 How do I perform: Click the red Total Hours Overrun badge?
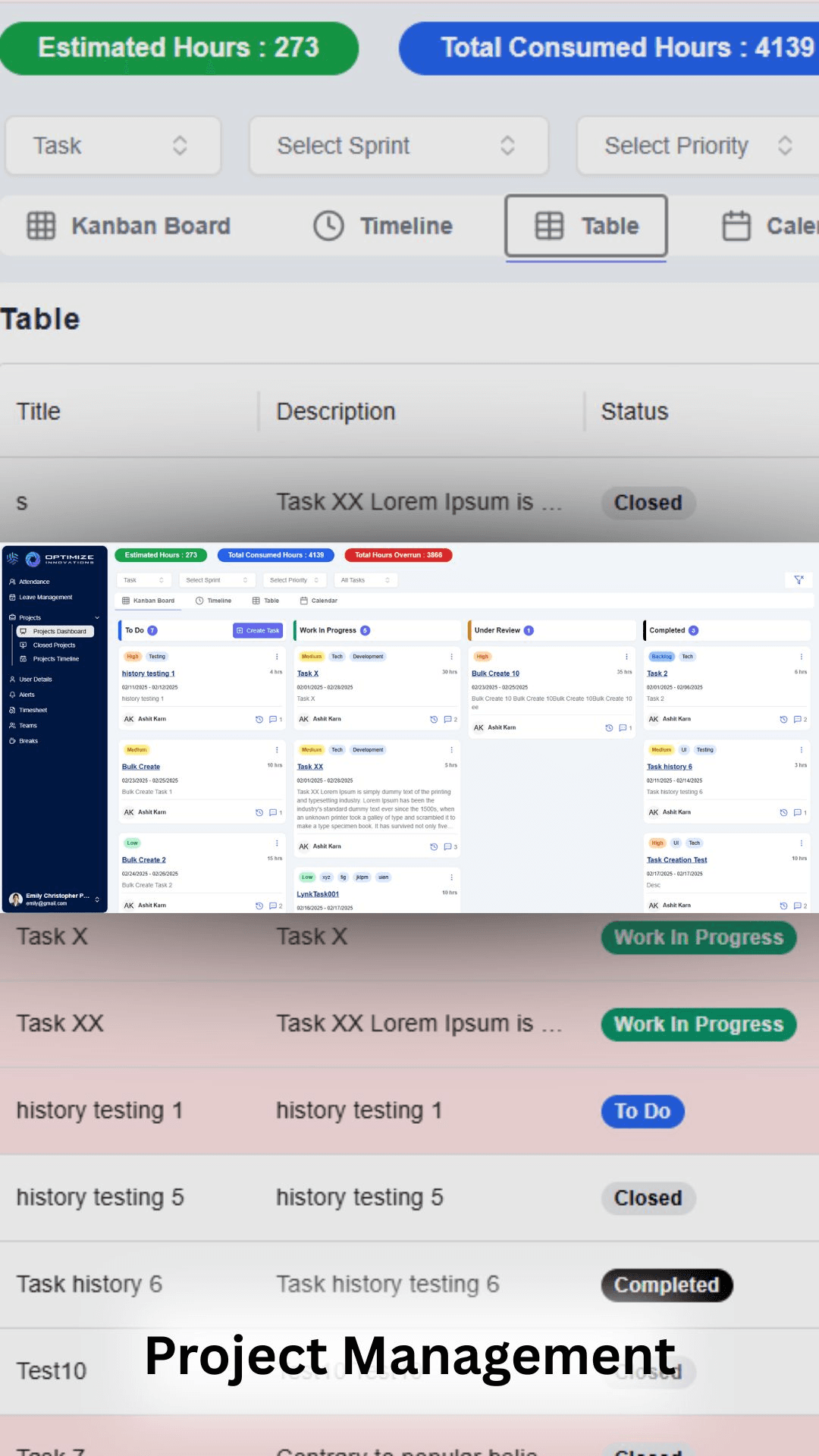coord(398,555)
